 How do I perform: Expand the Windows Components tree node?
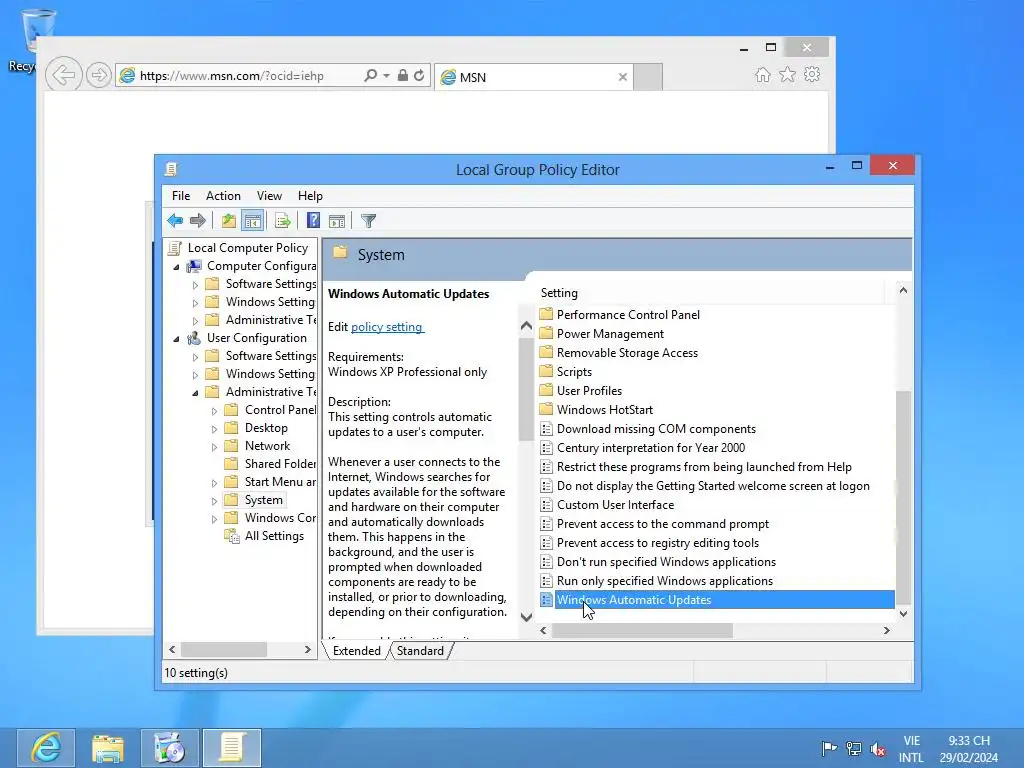214,519
